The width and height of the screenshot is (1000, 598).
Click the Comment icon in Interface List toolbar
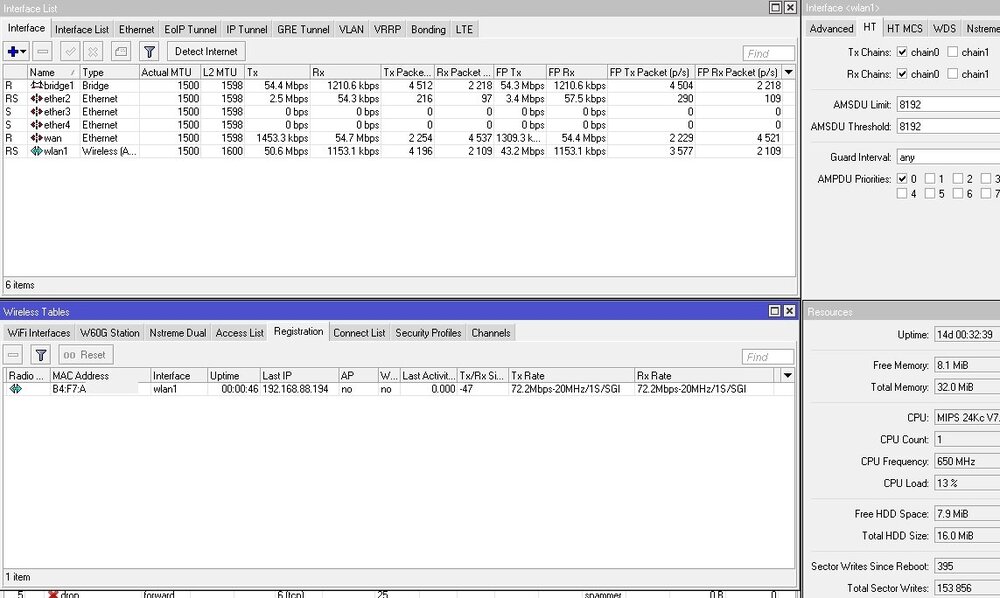121,51
